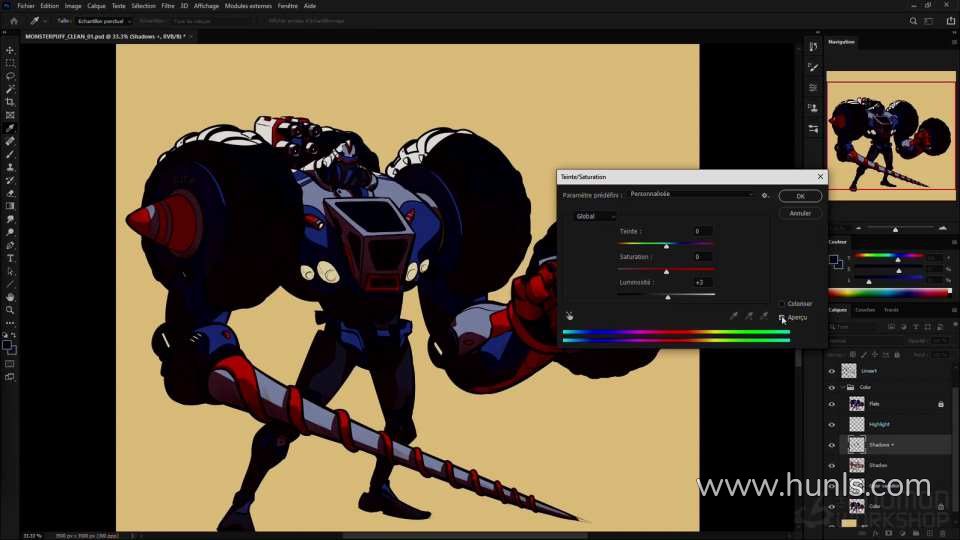
Task: Hide the Highlight layer
Action: (832, 424)
